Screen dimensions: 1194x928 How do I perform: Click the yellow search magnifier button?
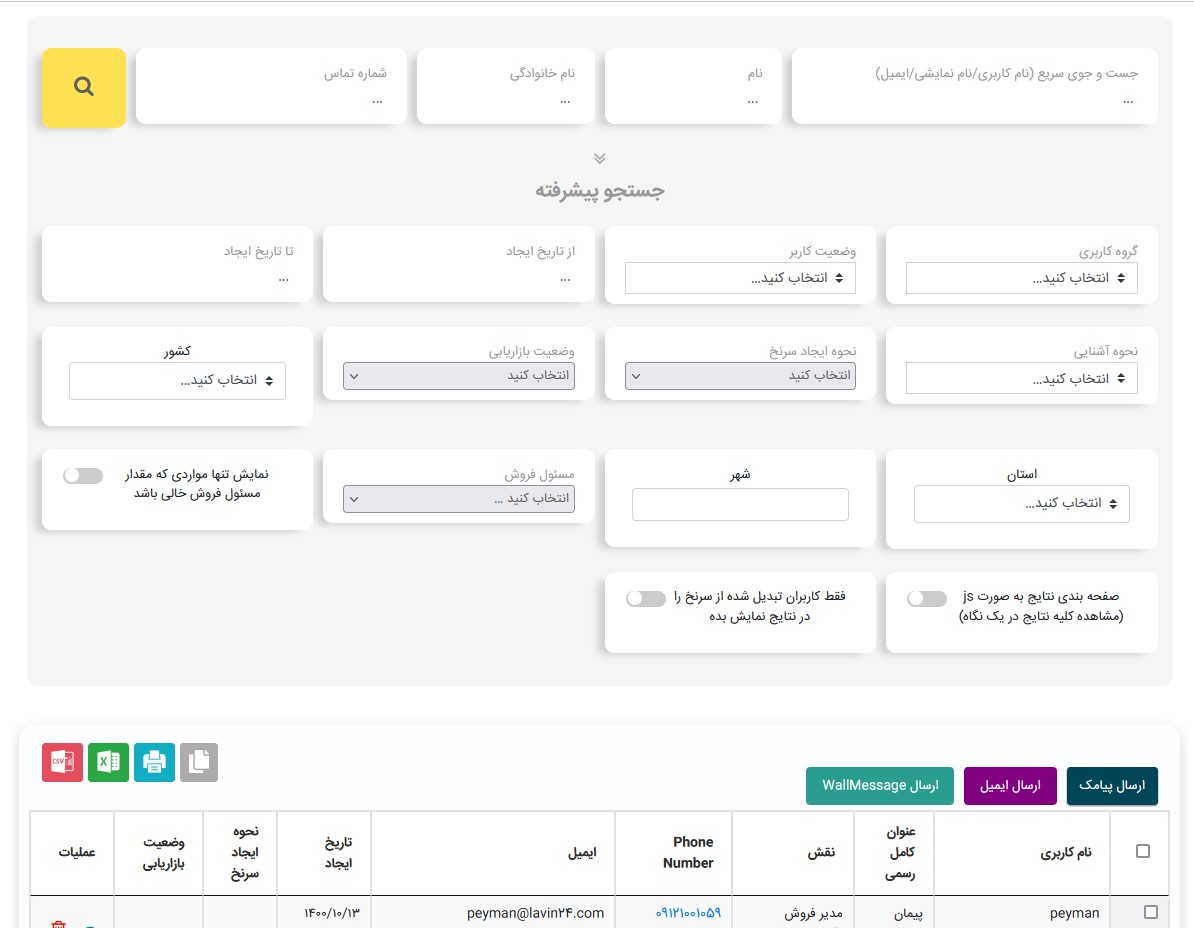point(84,88)
